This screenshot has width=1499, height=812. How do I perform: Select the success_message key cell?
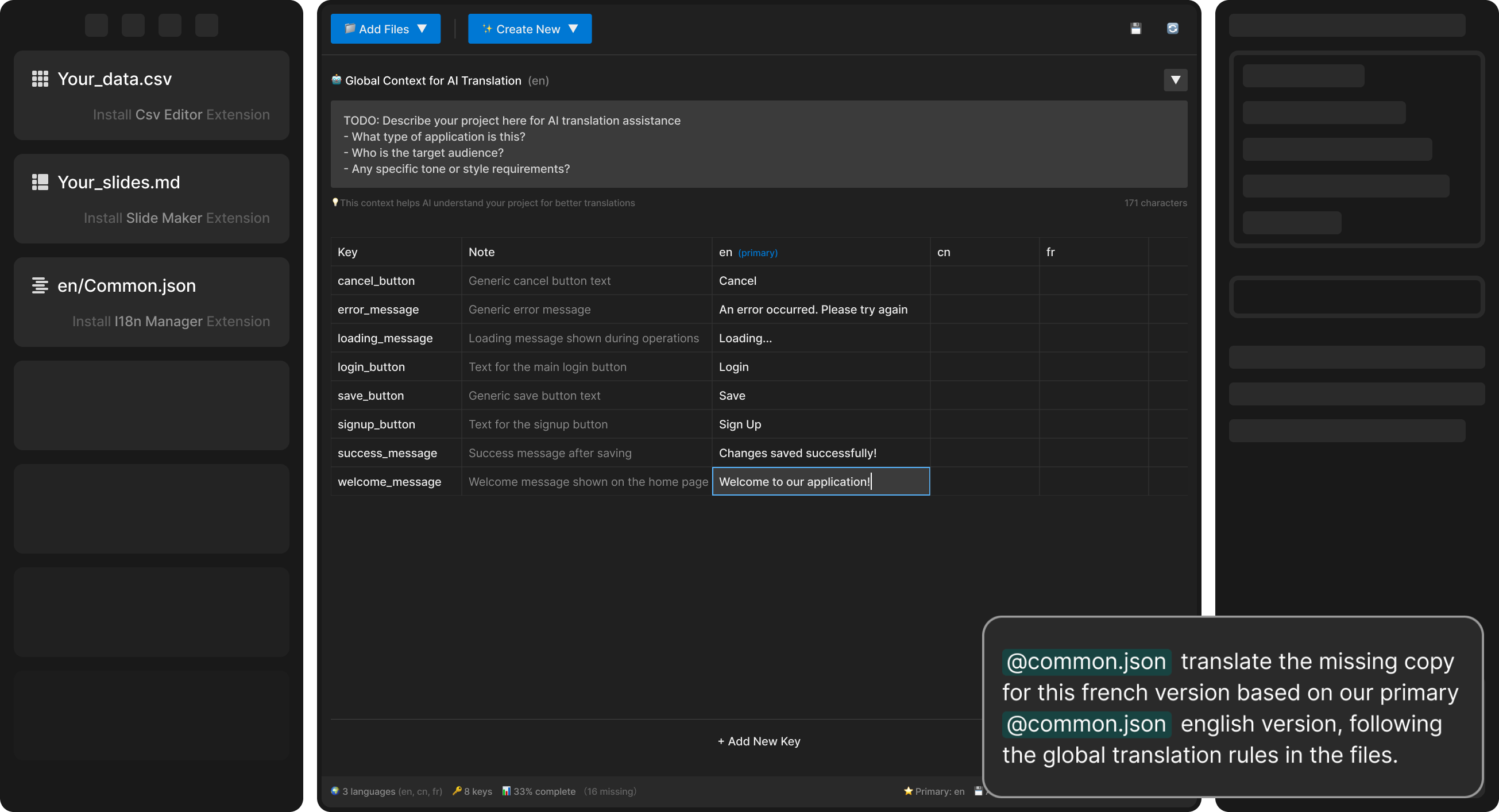[x=396, y=453]
